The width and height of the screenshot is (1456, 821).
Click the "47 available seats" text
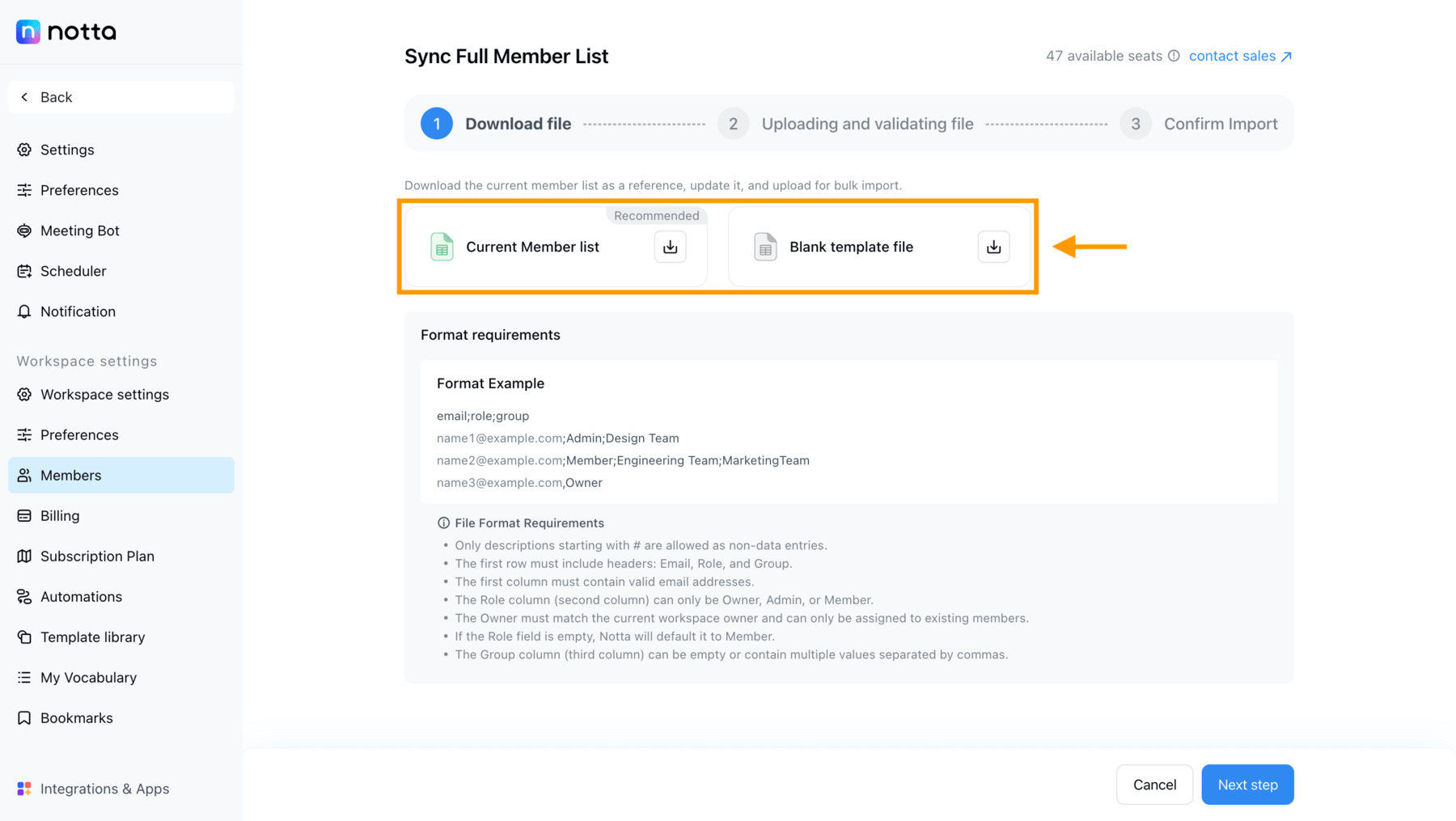(x=1104, y=56)
